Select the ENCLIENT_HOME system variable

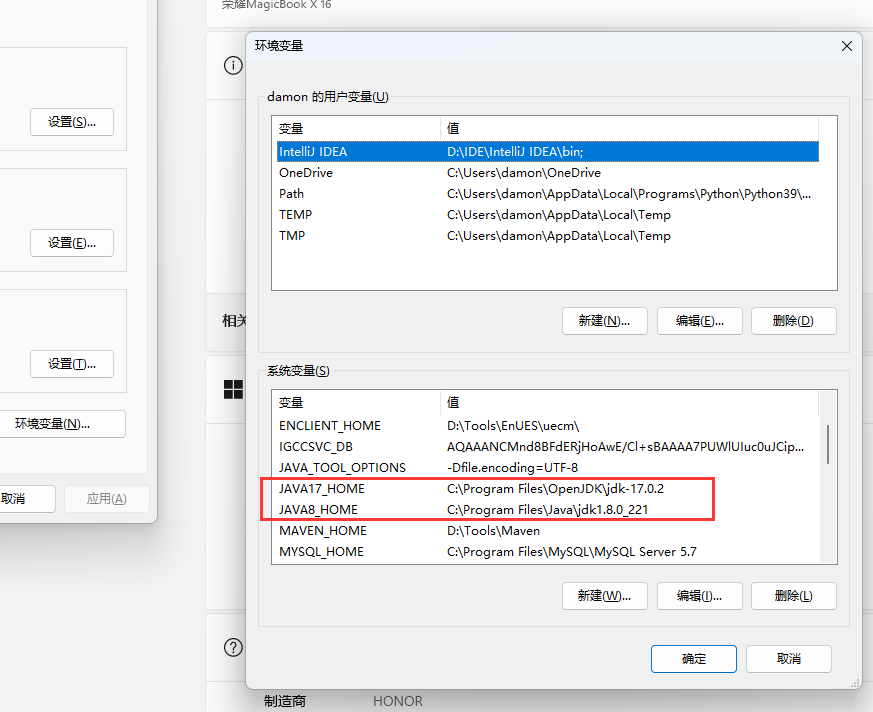548,426
